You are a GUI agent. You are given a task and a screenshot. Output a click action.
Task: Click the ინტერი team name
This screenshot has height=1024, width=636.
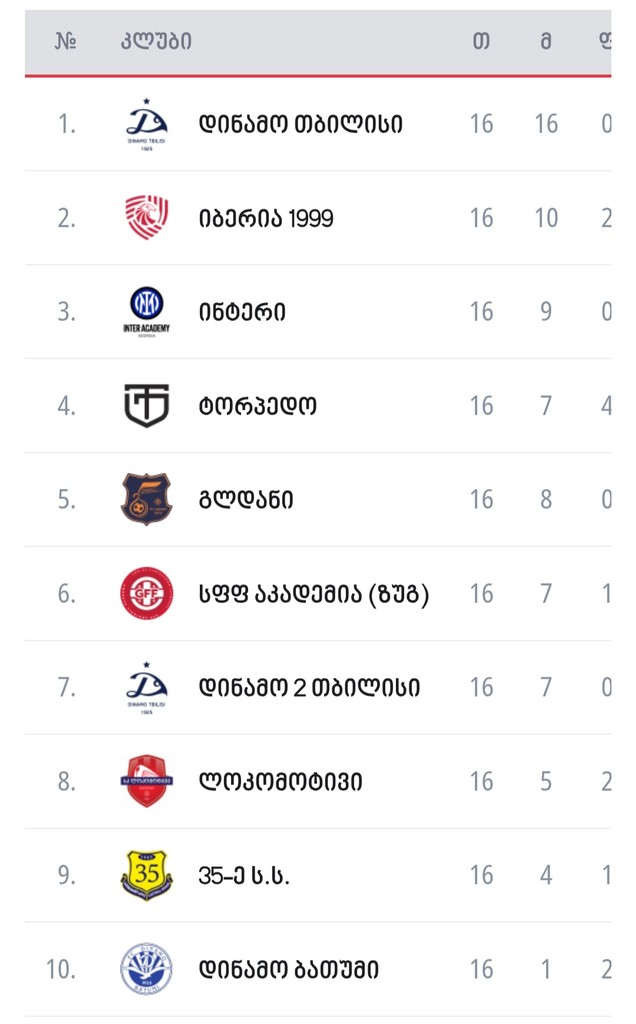(242, 312)
